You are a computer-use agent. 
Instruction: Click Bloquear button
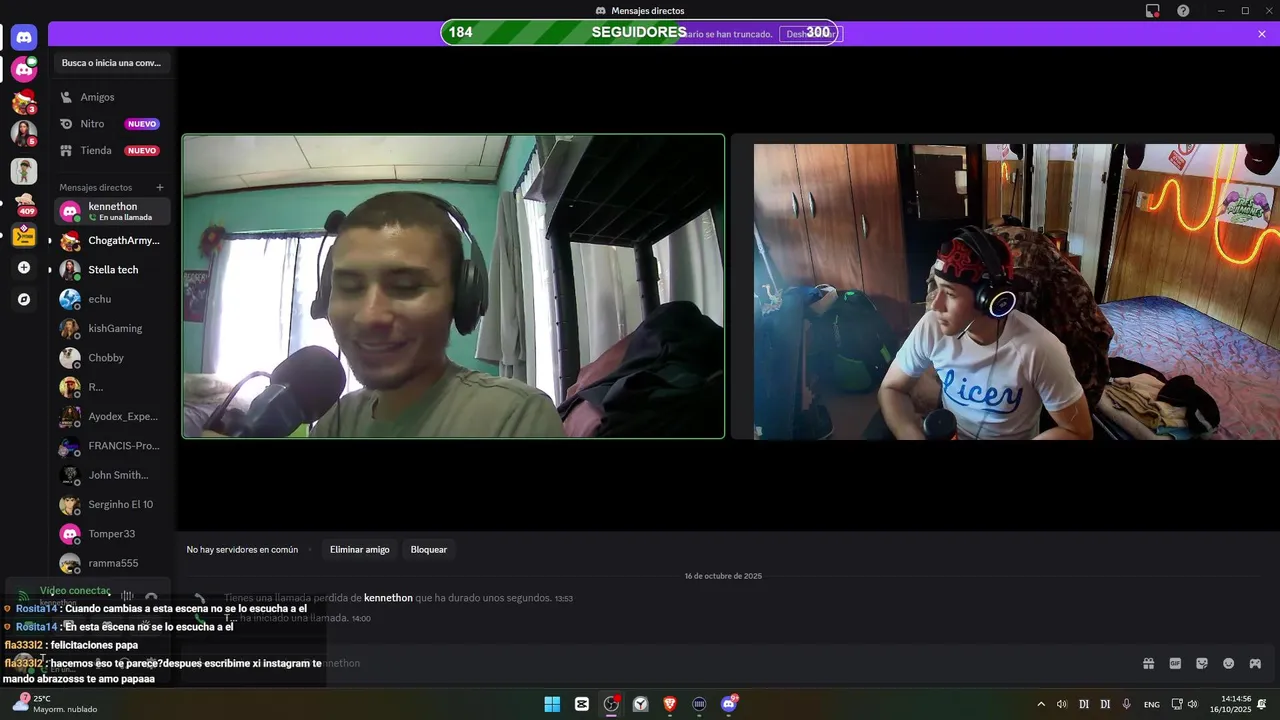click(x=429, y=549)
